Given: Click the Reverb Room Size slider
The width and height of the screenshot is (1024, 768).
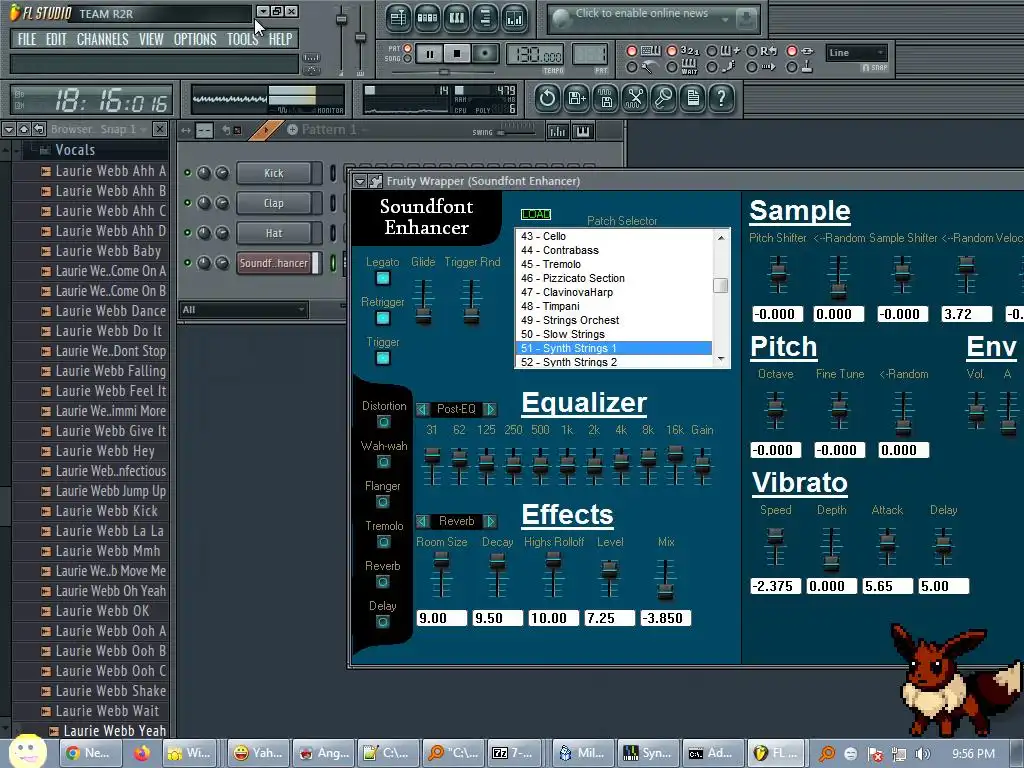Looking at the screenshot, I should coord(441,574).
